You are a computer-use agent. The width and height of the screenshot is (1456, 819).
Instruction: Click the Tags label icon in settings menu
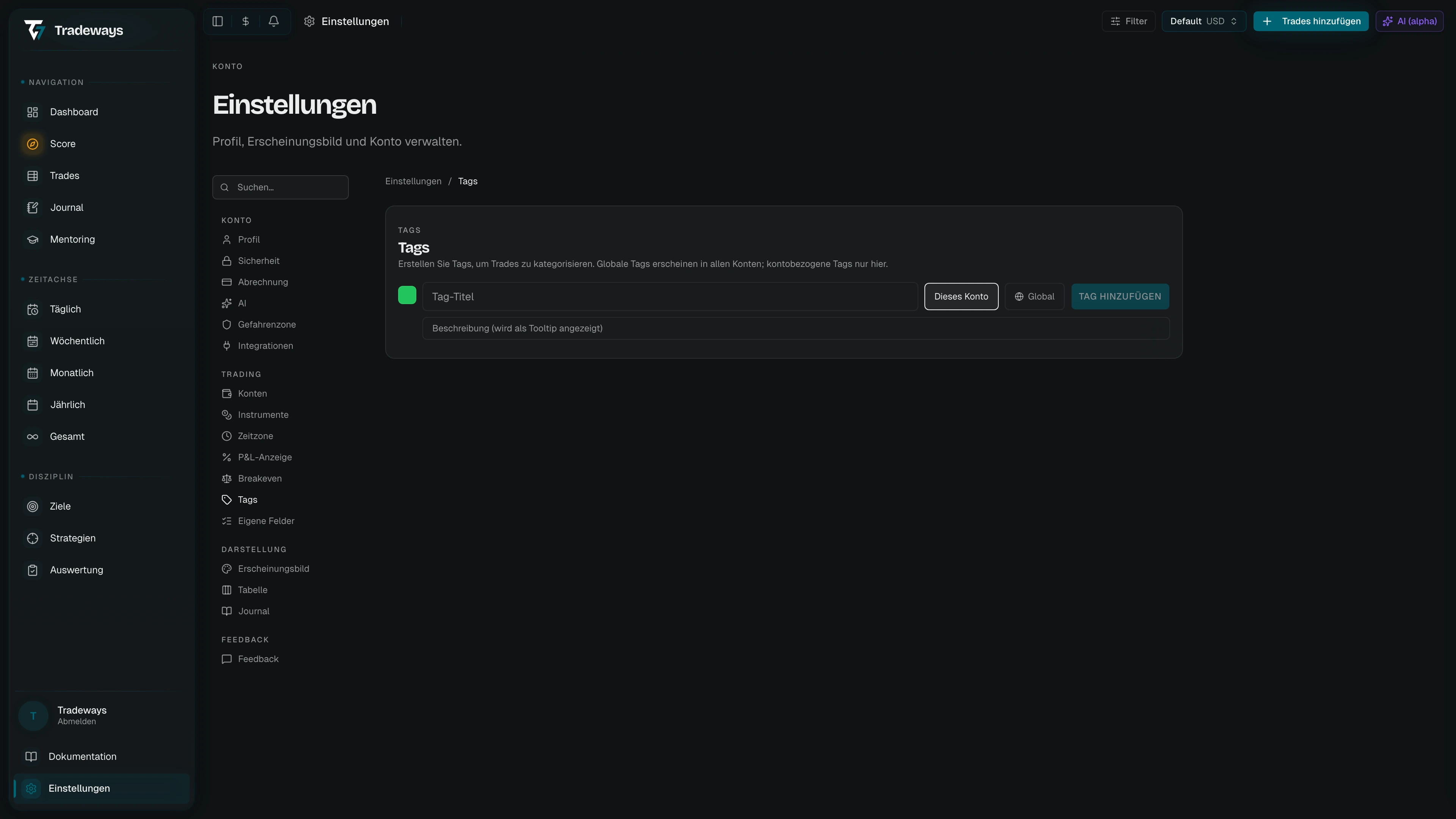(x=227, y=500)
